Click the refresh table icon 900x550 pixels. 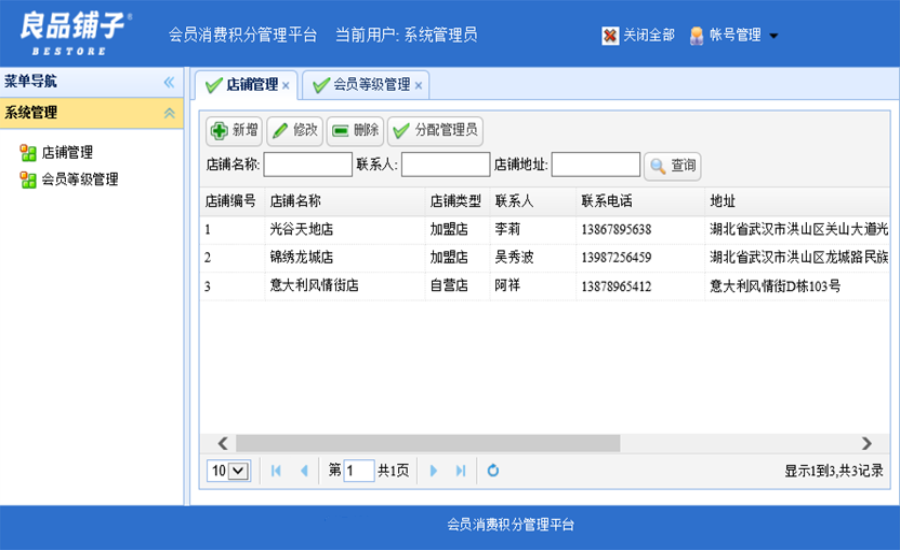coord(493,471)
